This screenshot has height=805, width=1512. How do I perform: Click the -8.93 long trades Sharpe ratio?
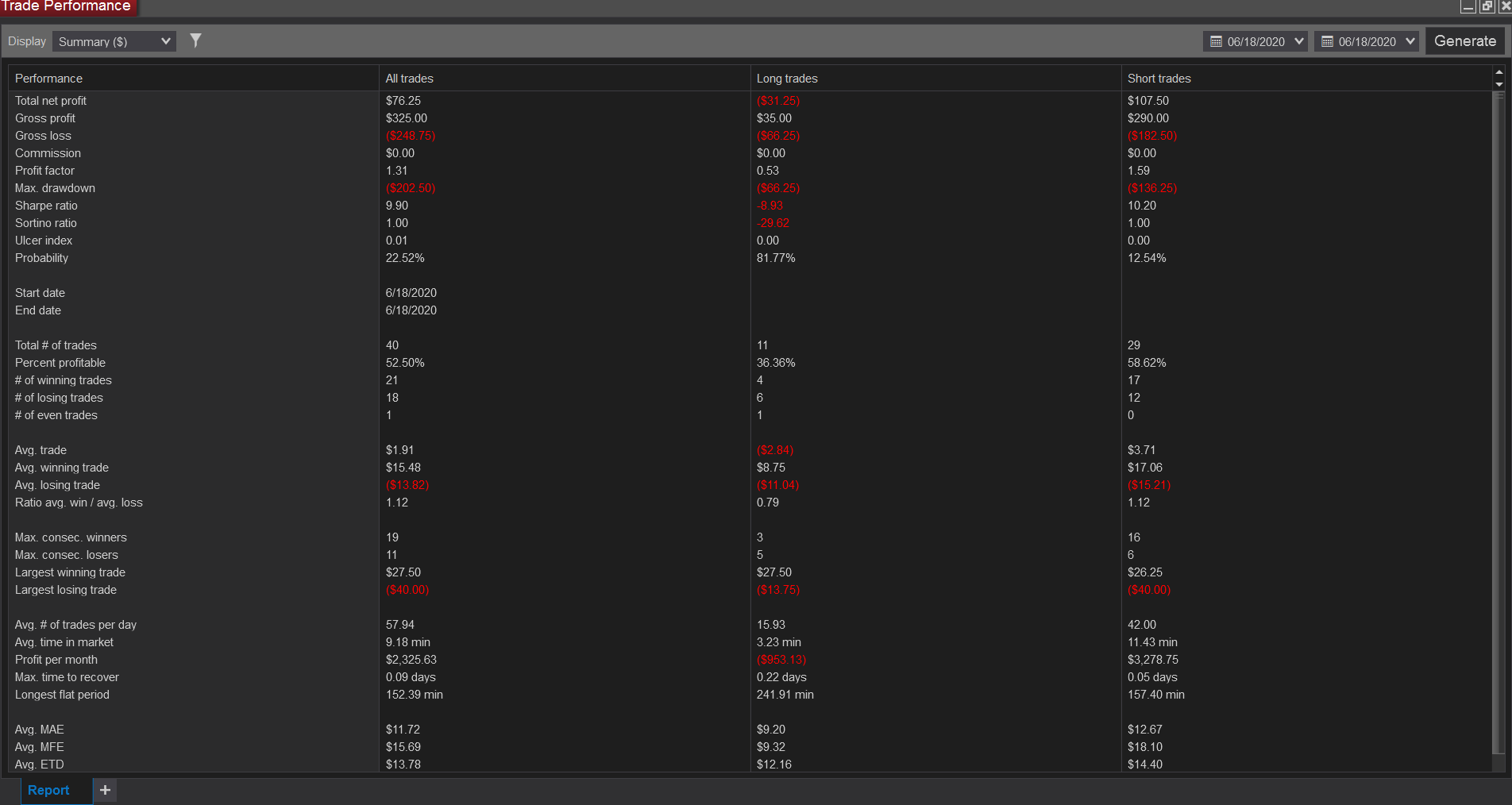coord(770,206)
